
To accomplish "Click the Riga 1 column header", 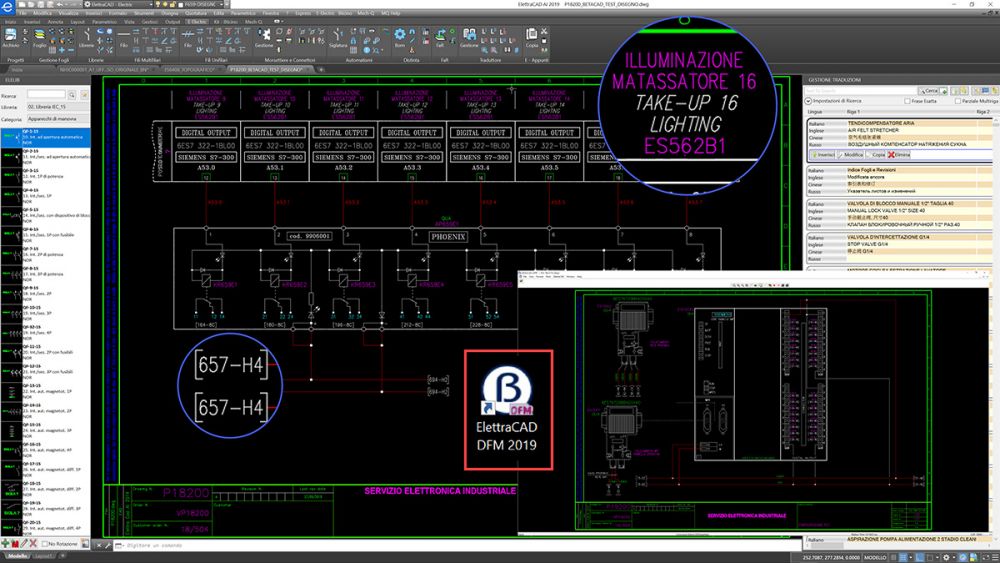I will tap(853, 112).
